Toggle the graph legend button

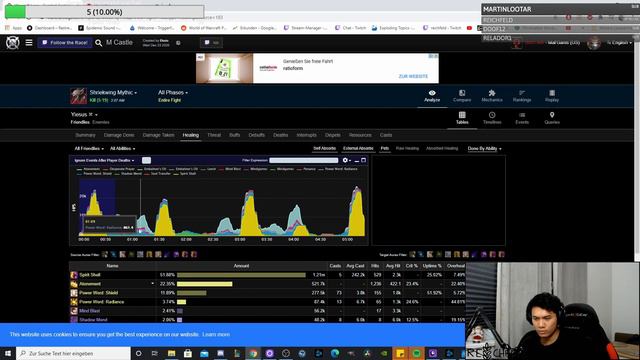[146, 160]
